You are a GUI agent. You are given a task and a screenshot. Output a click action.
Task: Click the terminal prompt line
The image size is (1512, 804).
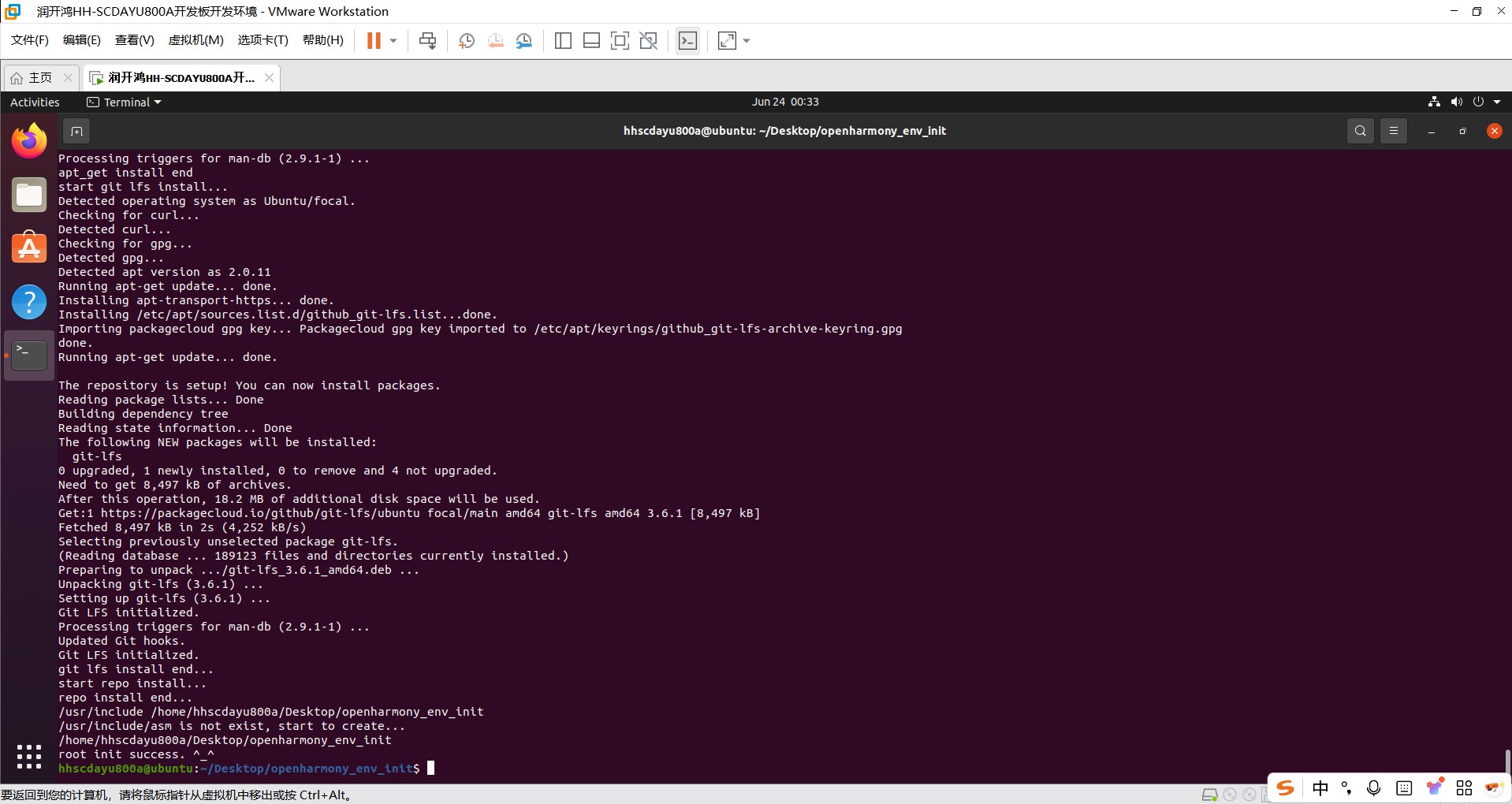(246, 769)
